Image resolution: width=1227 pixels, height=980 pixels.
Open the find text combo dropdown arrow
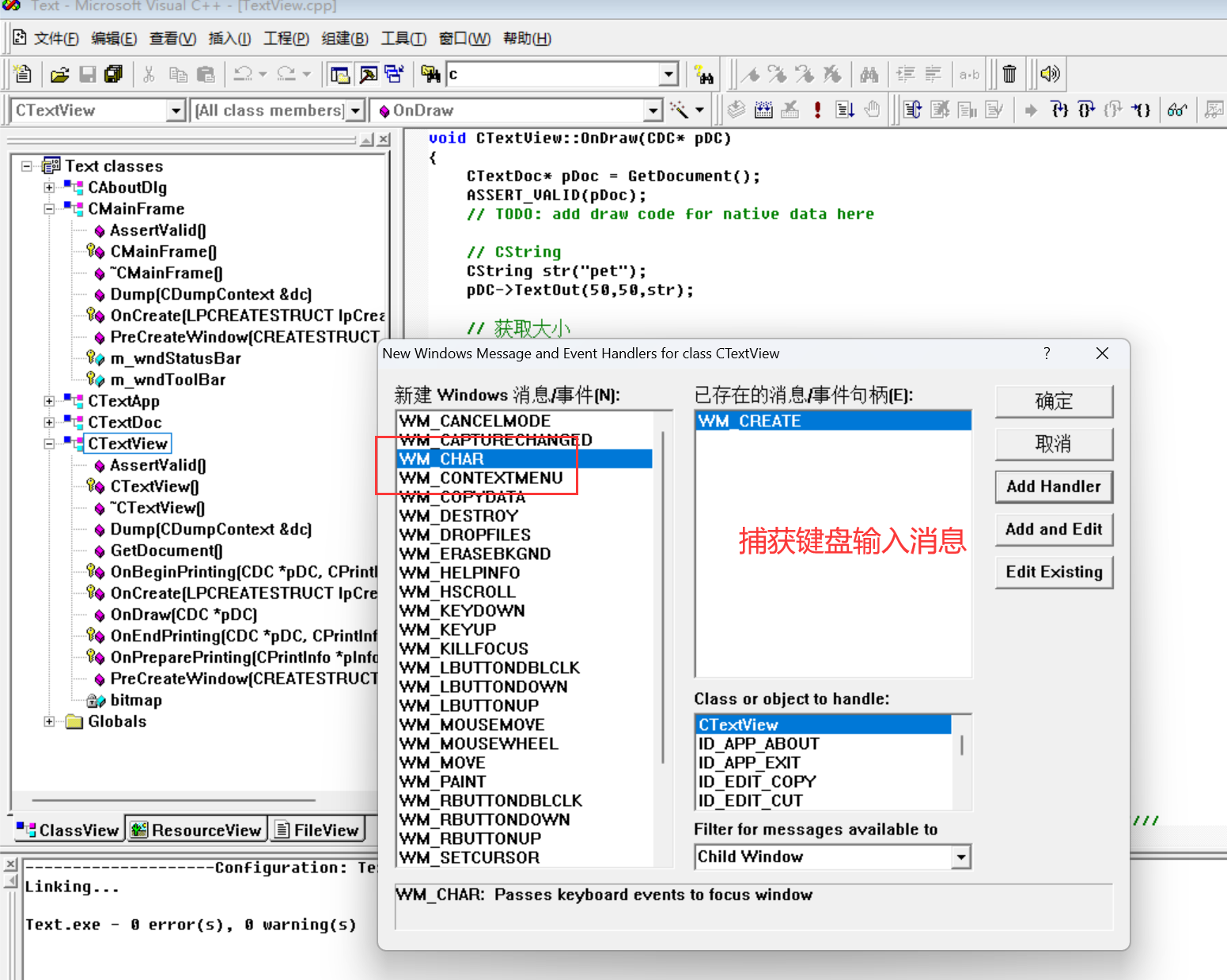[669, 74]
